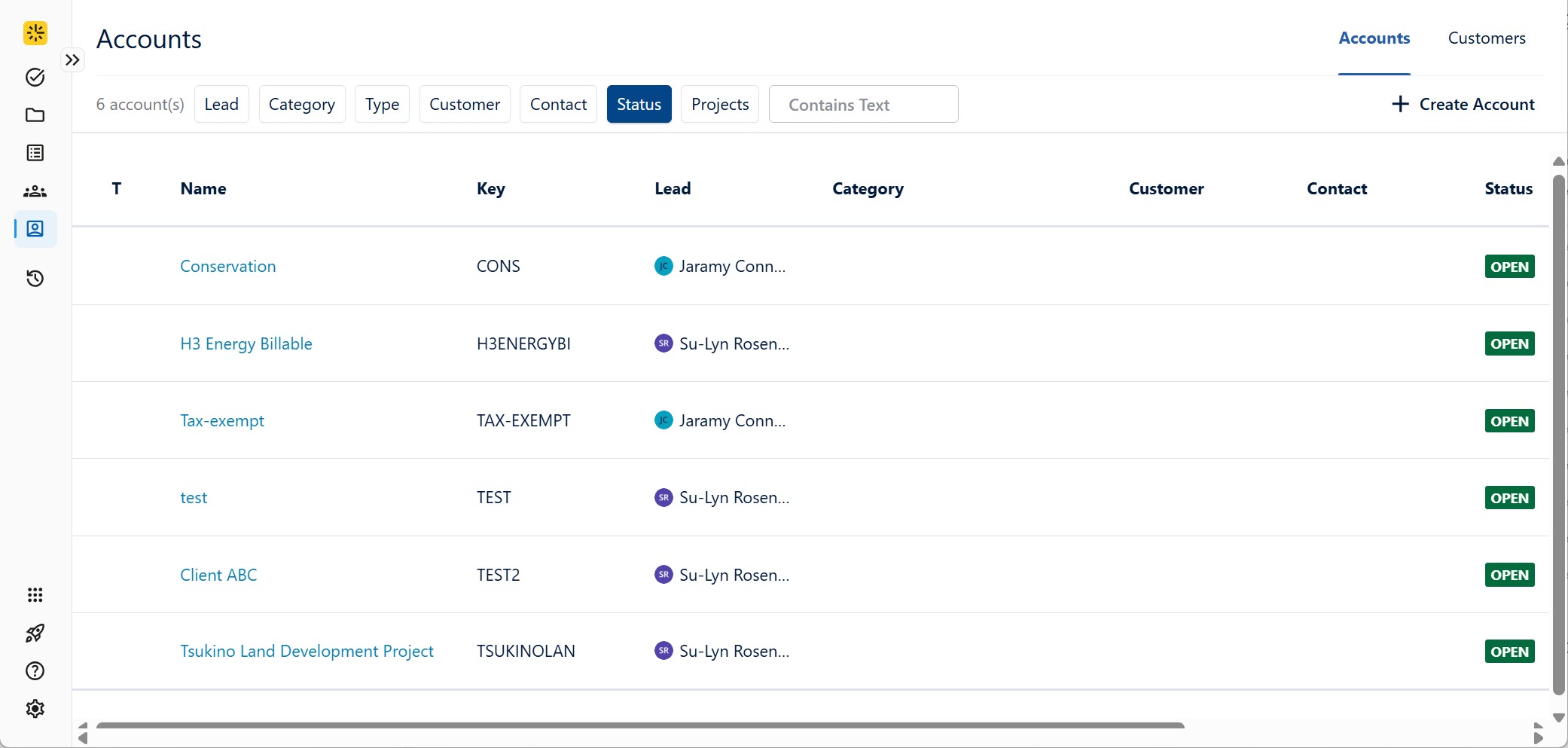Open the Customer filter dropdown
Image resolution: width=1568 pixels, height=748 pixels.
click(464, 104)
